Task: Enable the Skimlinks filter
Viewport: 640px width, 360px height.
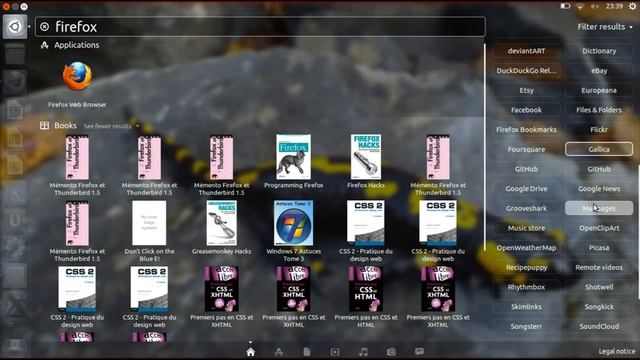Action: click(526, 307)
